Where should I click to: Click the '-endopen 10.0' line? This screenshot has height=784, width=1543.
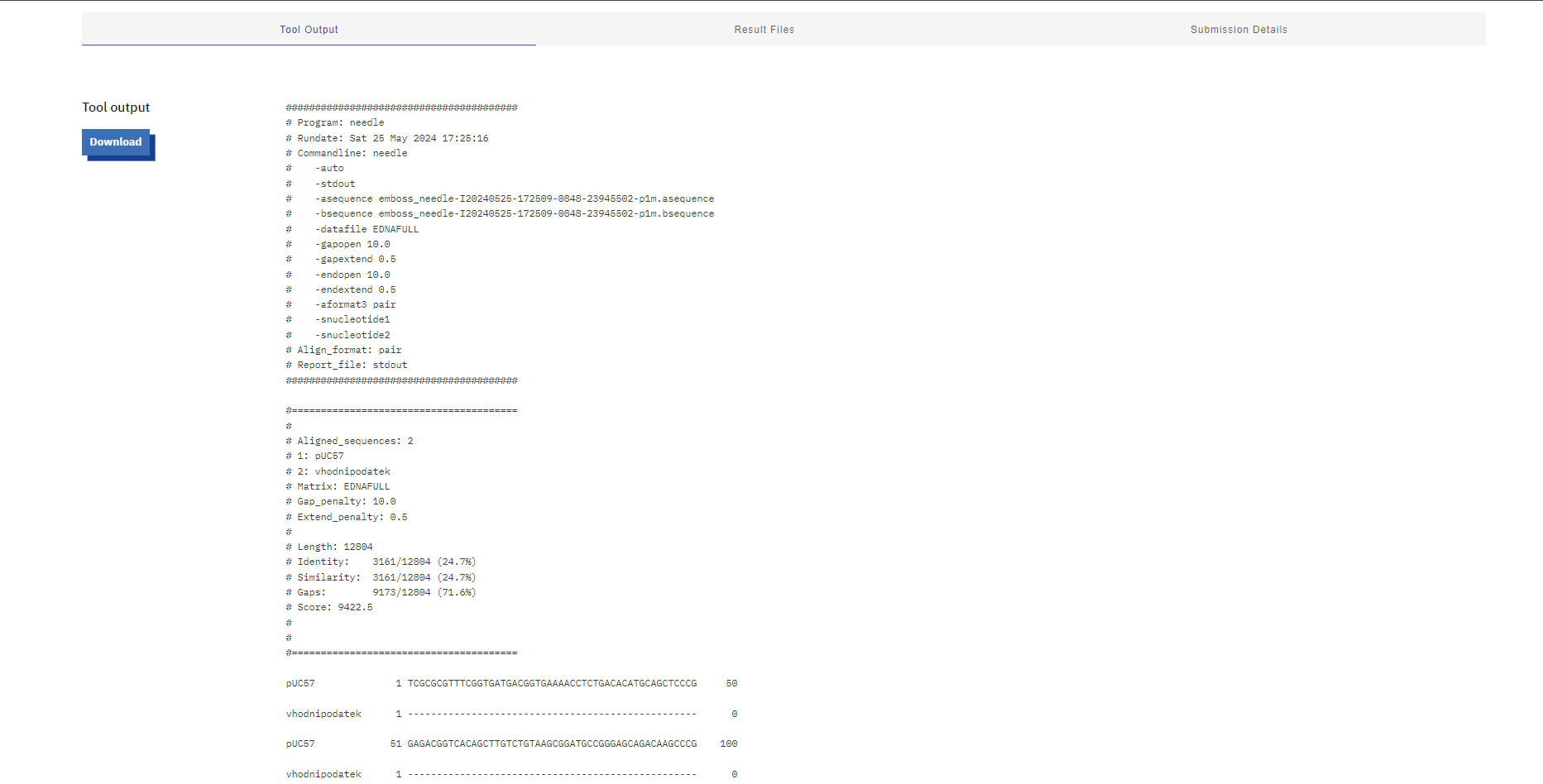click(338, 275)
